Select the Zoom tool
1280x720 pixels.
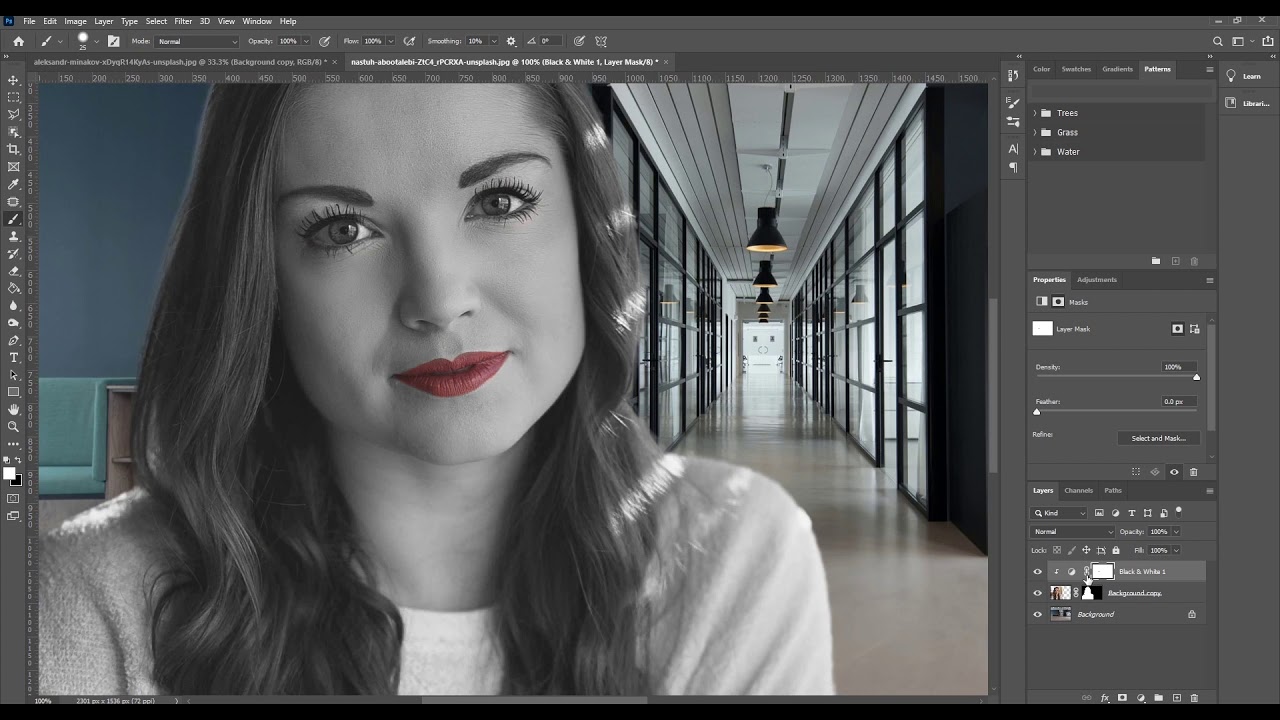(x=13, y=426)
